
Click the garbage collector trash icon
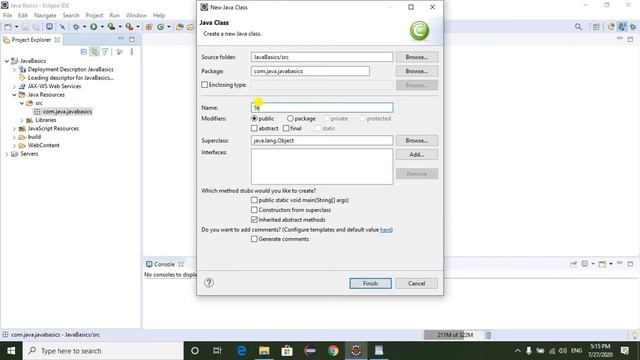pos(489,335)
